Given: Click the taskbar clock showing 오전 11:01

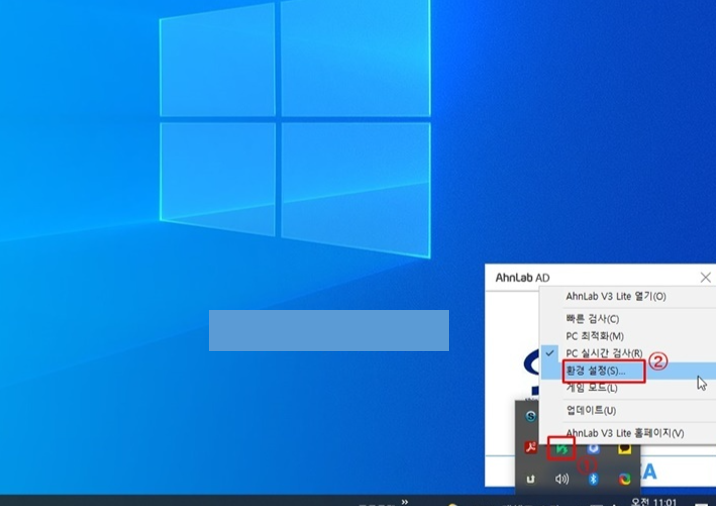Looking at the screenshot, I should pyautogui.click(x=653, y=502).
